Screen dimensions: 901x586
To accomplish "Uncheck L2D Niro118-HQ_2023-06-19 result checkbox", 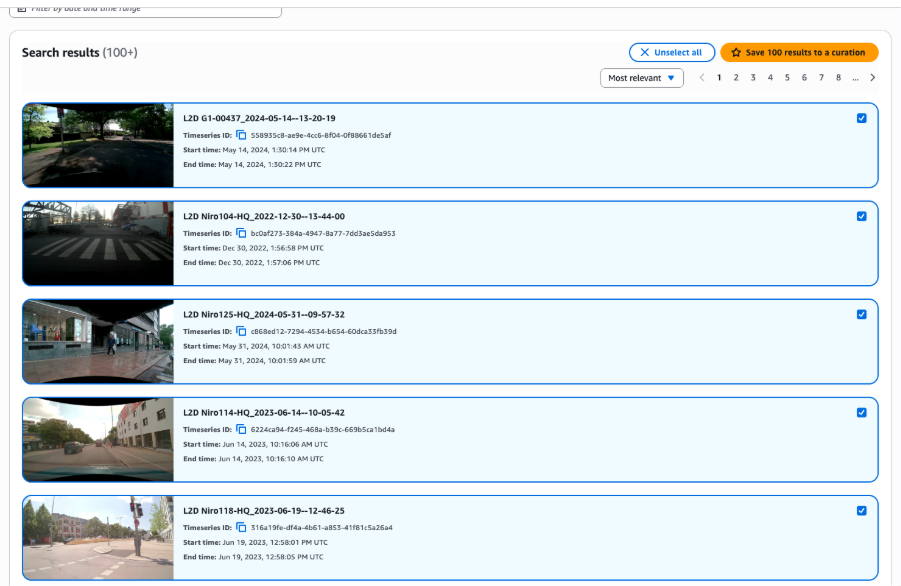I will tap(861, 511).
